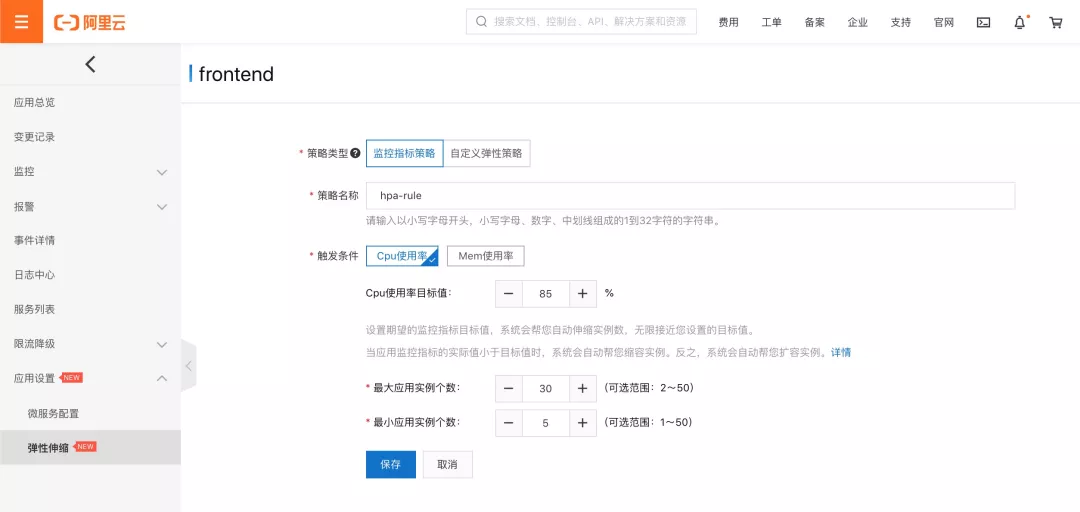Open 官网 in top navigation
This screenshot has width=1080, height=512.
944,22
